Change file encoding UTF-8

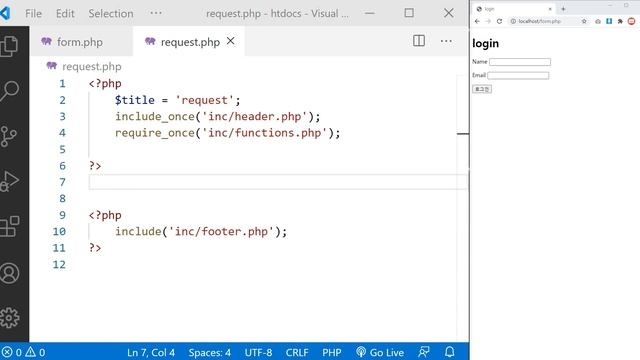pyautogui.click(x=258, y=352)
